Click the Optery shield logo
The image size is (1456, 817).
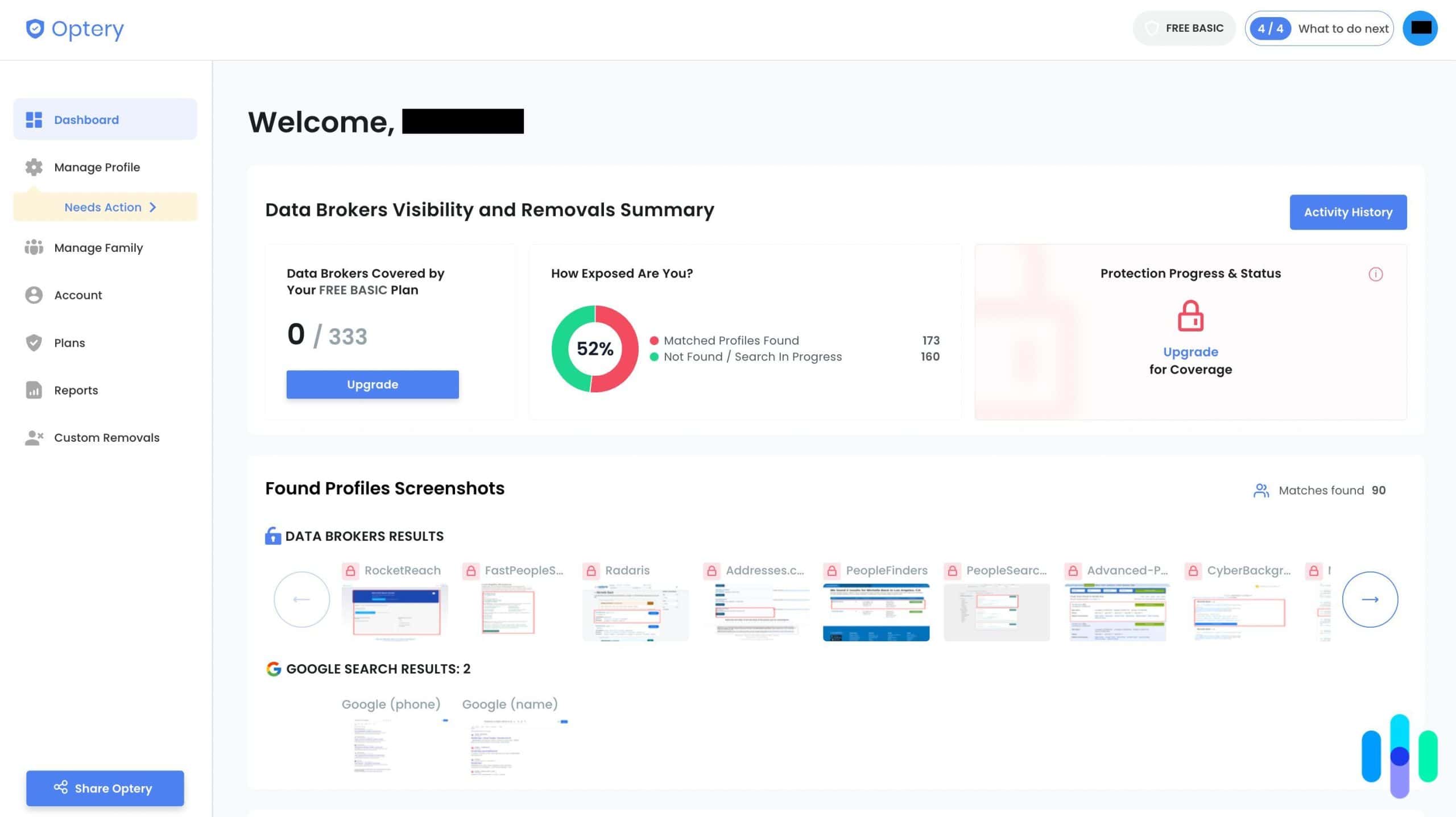[35, 28]
